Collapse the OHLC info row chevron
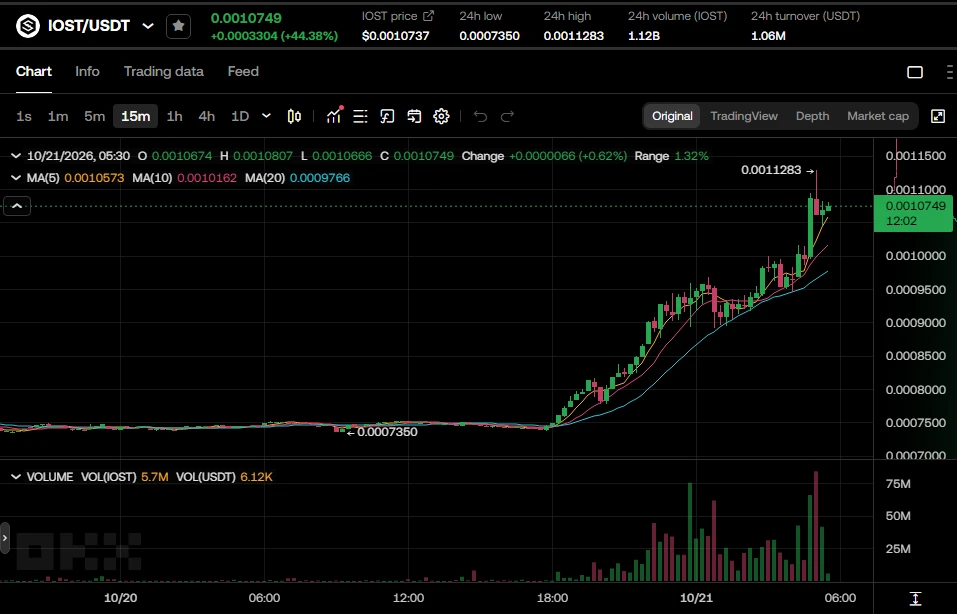 (x=16, y=156)
